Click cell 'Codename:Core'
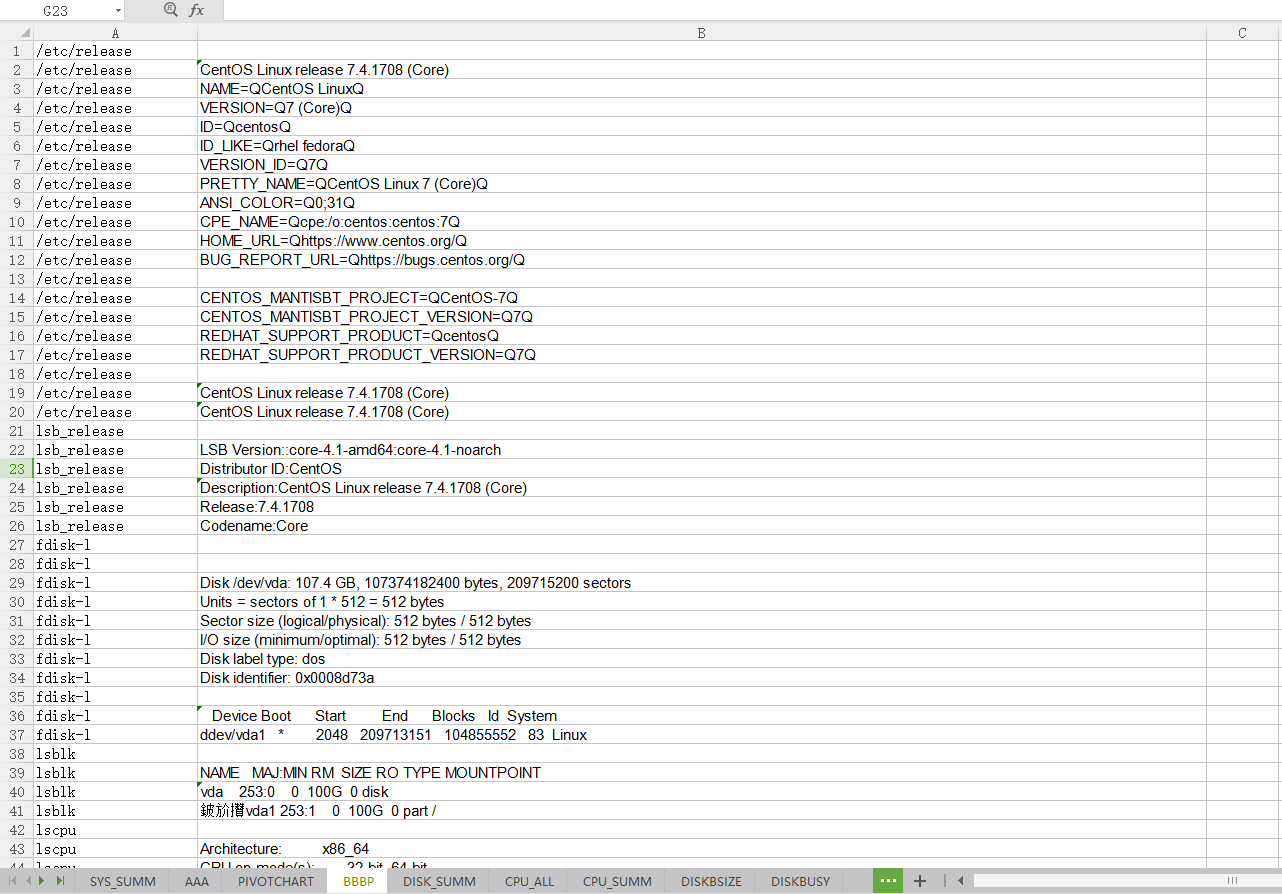1282x894 pixels. click(702, 526)
